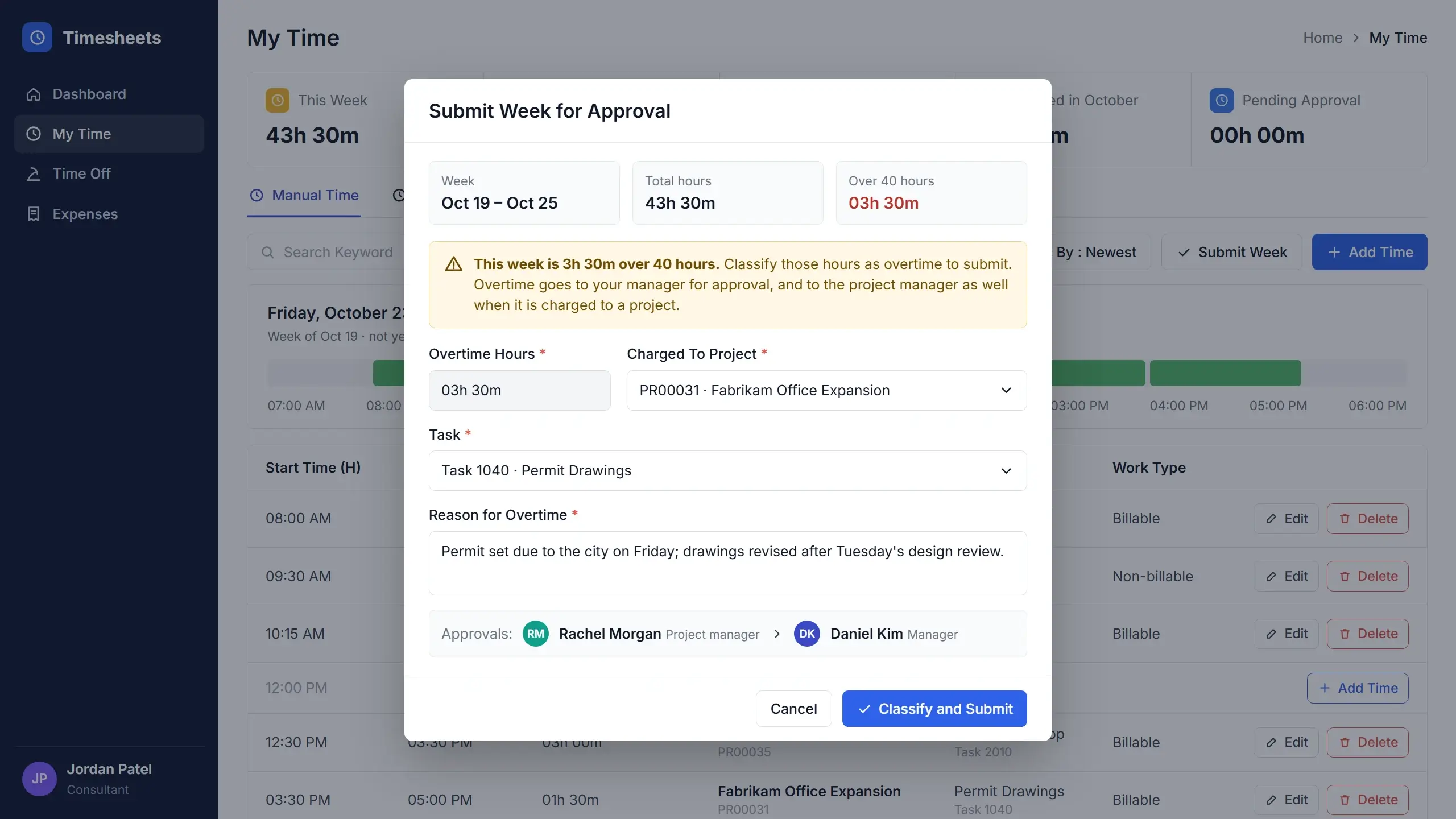Open Dashboard in the sidebar

[x=109, y=94]
